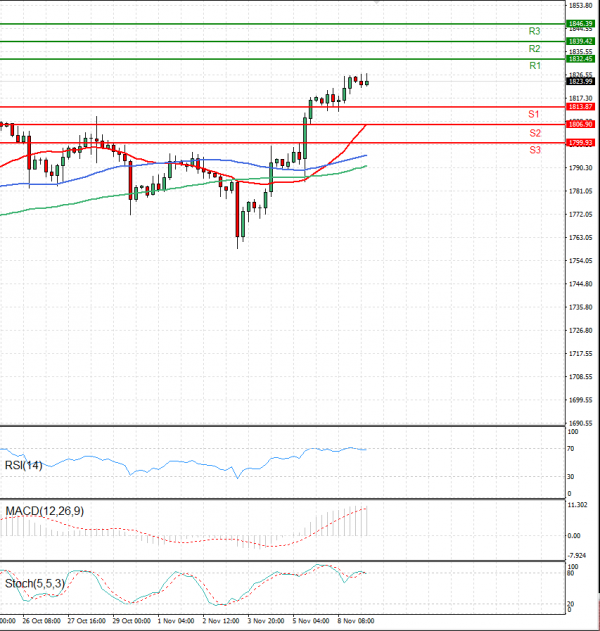Click the RSI(14) indicator label
The image size is (600, 631).
click(23, 466)
